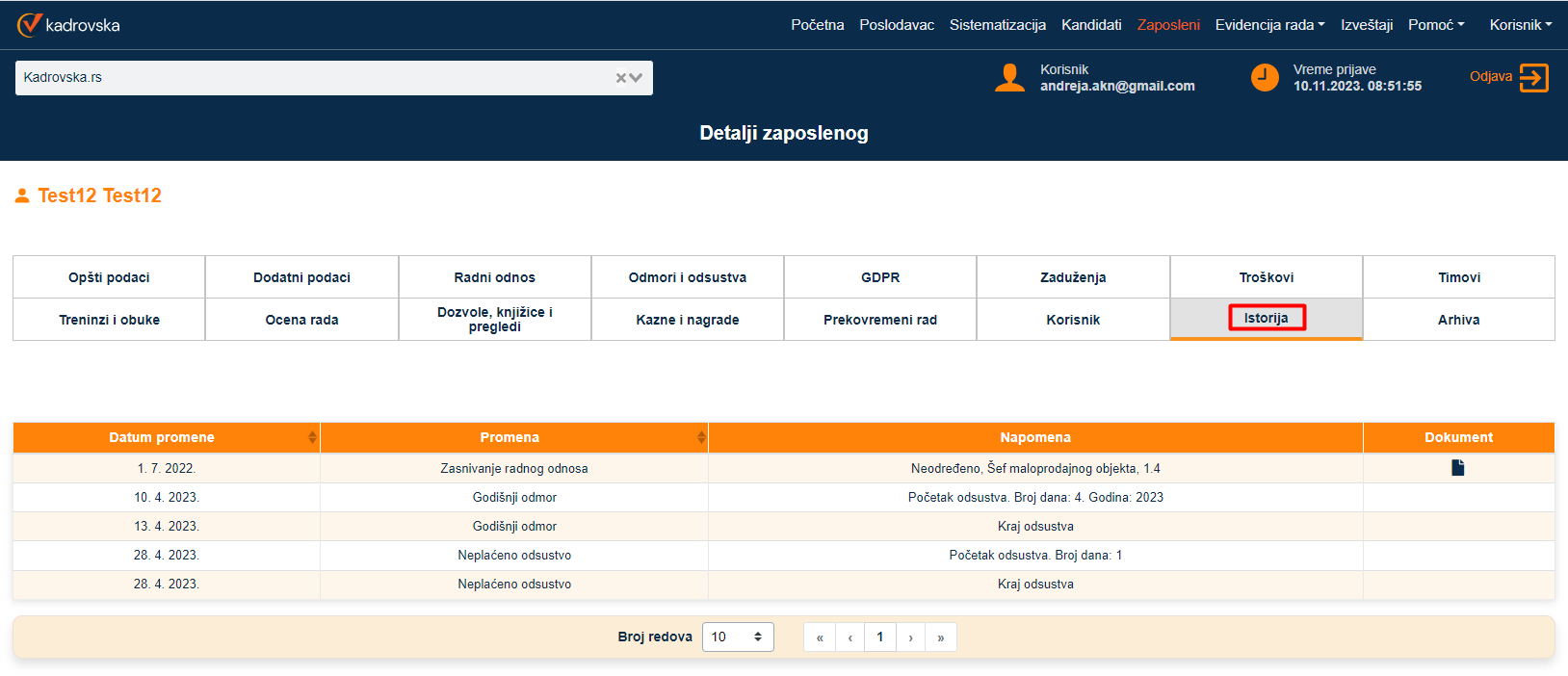The image size is (1568, 676).
Task: Click the clock login time icon
Action: pyautogui.click(x=1264, y=78)
